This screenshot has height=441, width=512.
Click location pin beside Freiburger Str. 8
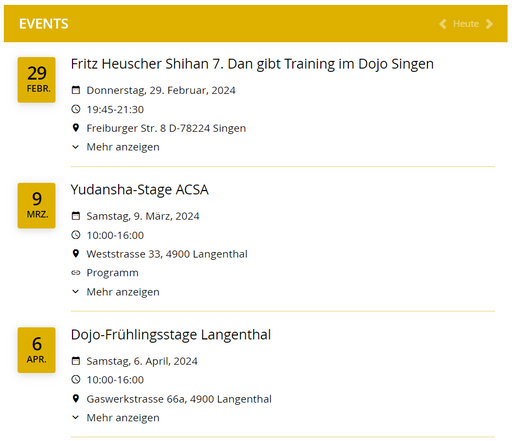pos(76,128)
